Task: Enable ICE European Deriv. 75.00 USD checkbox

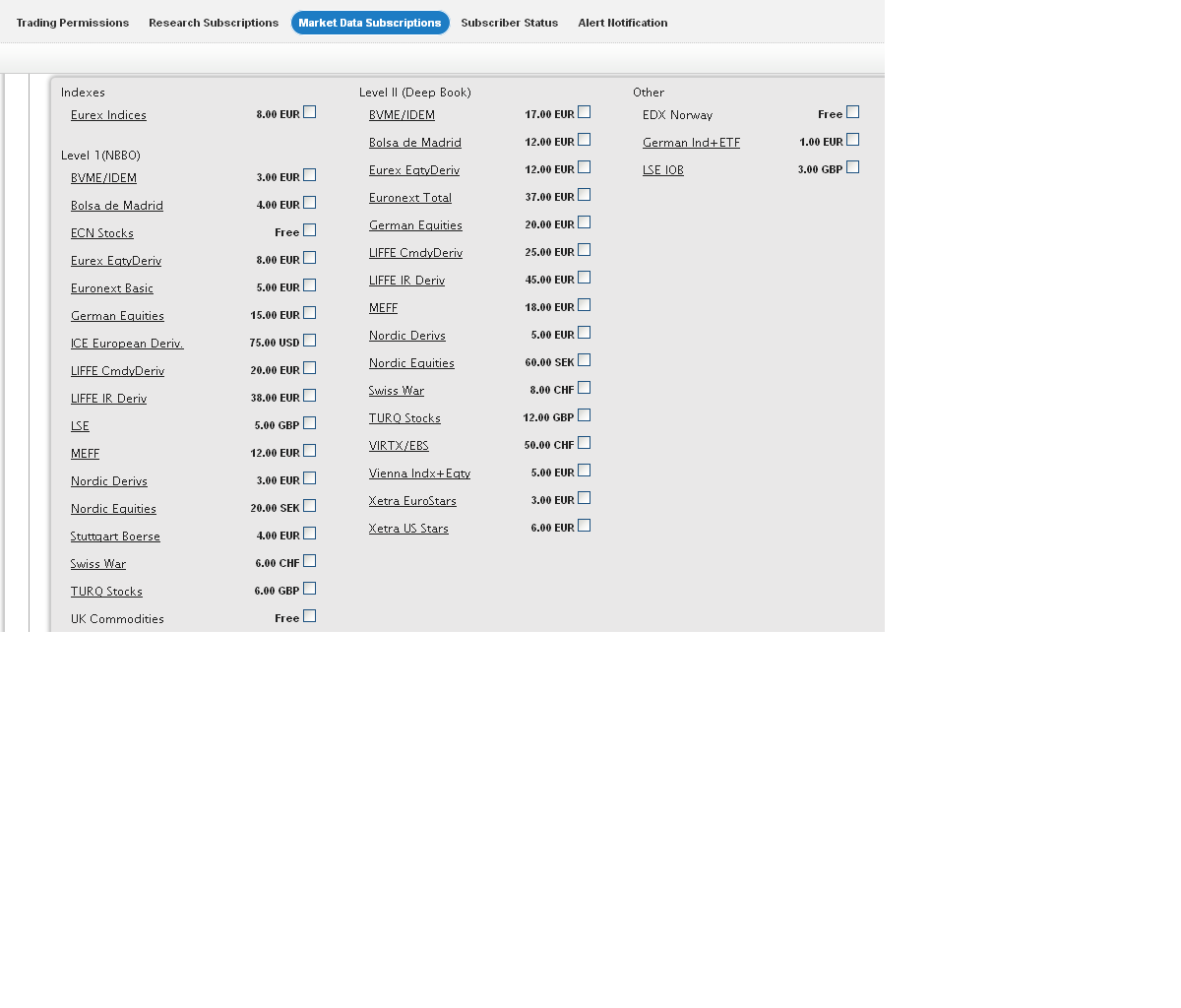Action: click(x=310, y=341)
